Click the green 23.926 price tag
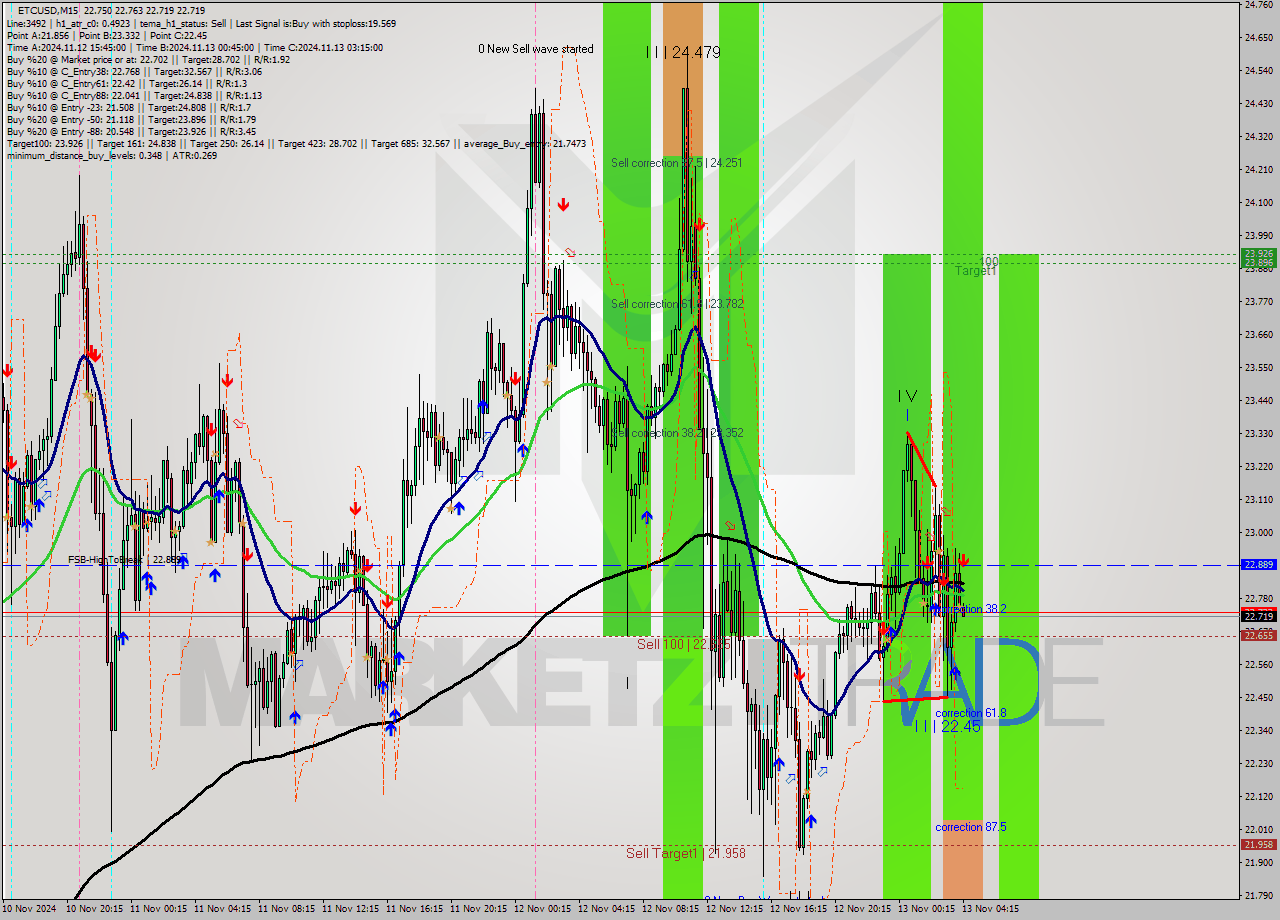Viewport: 1280px width, 920px height. [x=1258, y=254]
